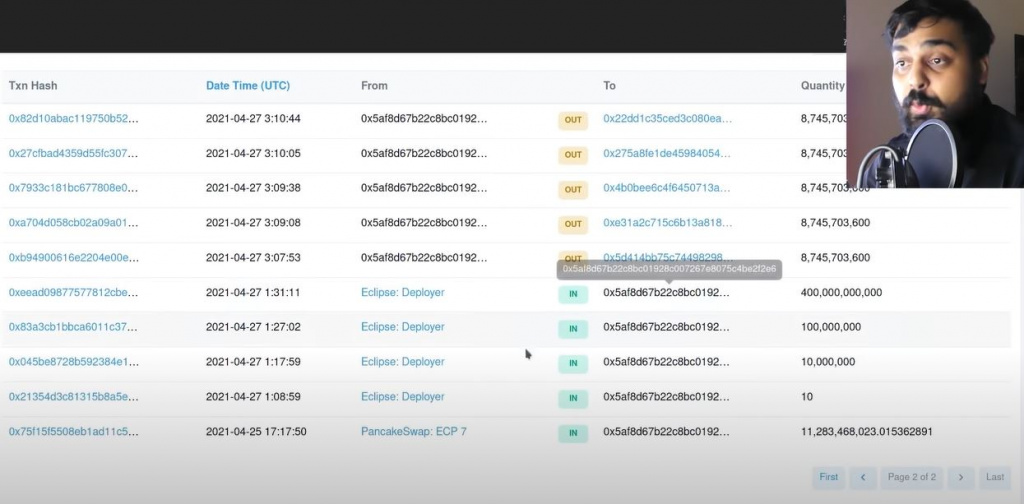The width and height of the screenshot is (1024, 504).
Task: Click OUT badge in 3:09:08 row
Action: [573, 224]
